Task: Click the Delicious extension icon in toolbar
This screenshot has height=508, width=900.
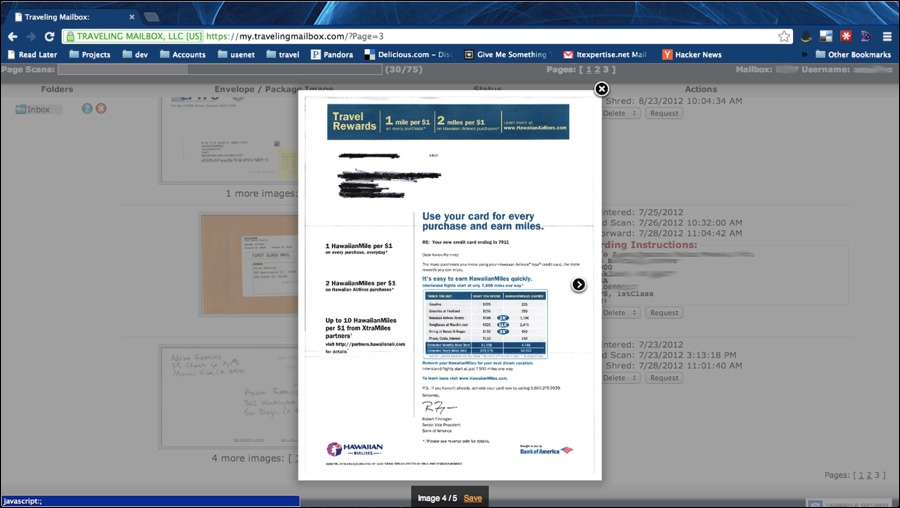Action: pyautogui.click(x=826, y=36)
